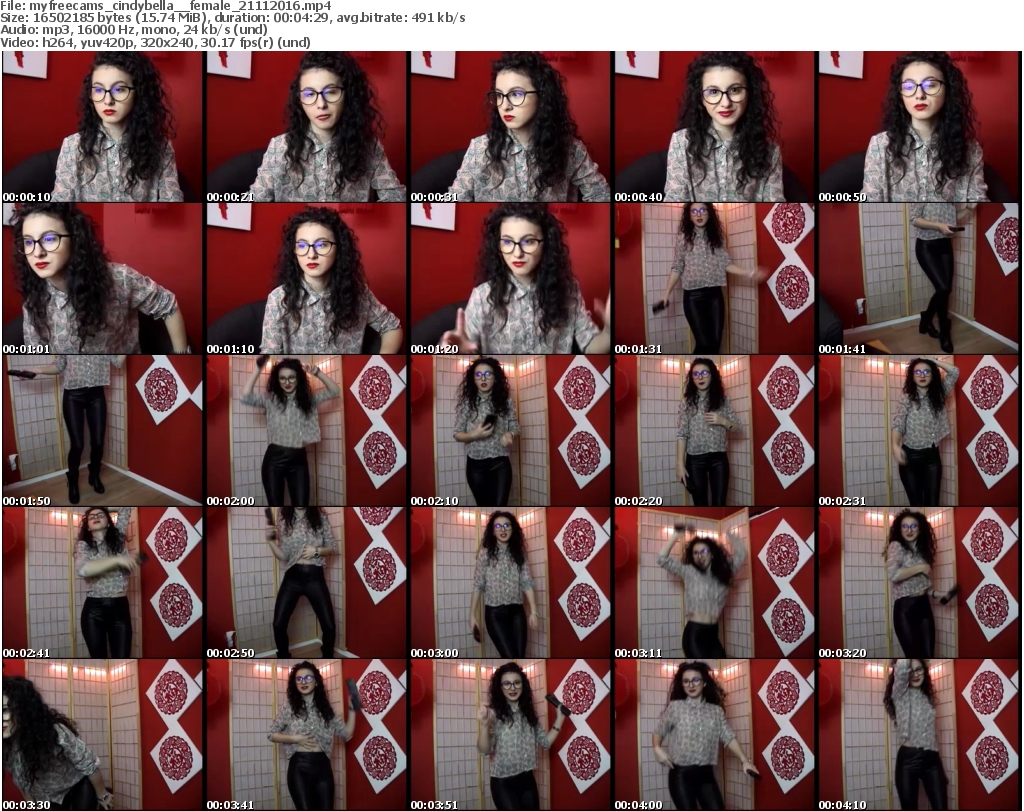Pick the 00:02:00 frame thumbnail

[x=306, y=431]
